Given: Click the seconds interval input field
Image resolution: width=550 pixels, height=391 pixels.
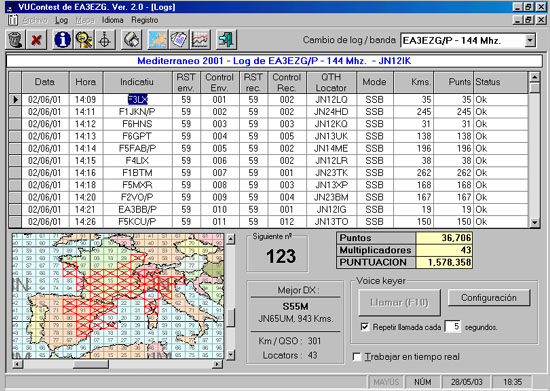Looking at the screenshot, I should [452, 327].
